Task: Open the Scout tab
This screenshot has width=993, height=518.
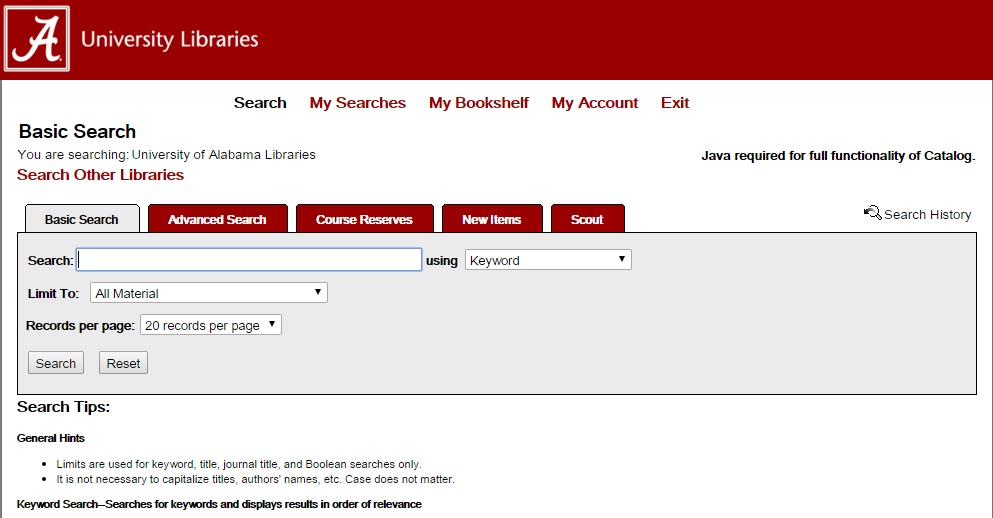Action: coord(587,219)
